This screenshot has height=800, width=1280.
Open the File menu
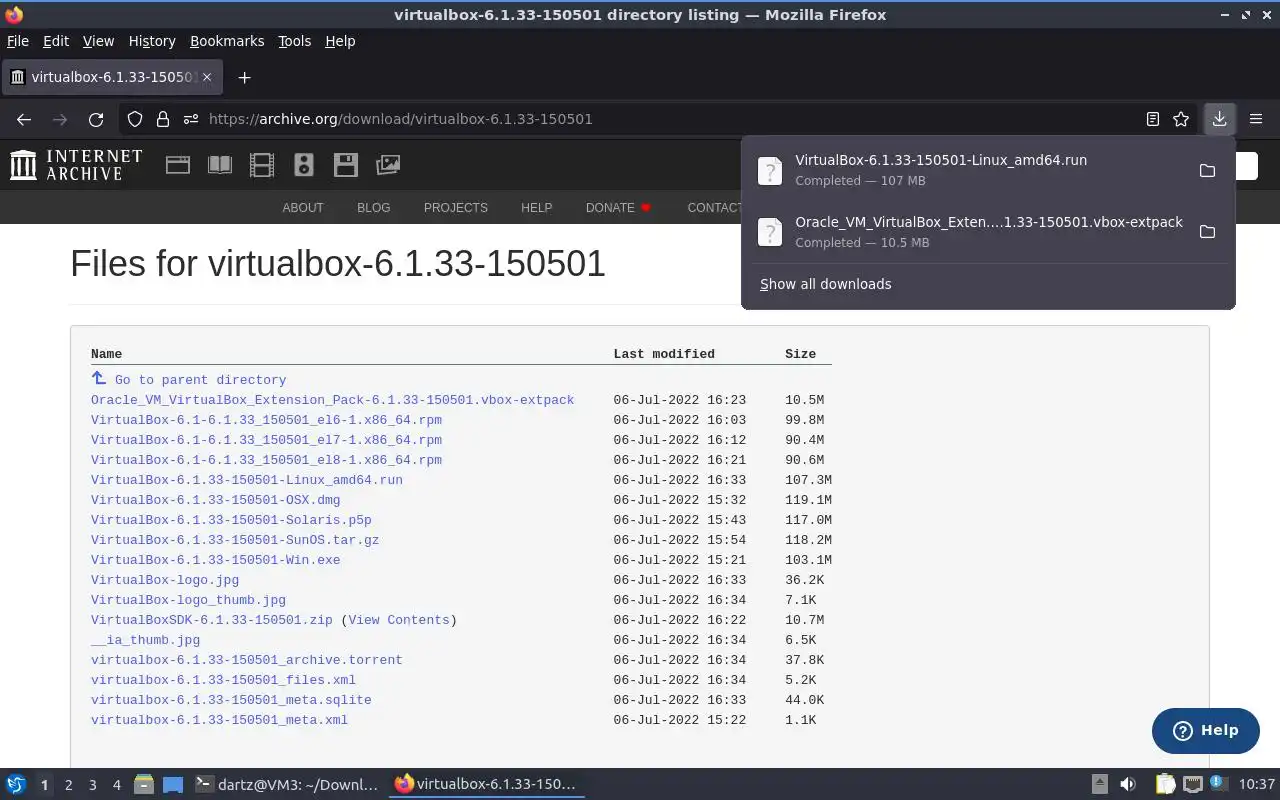pos(18,41)
